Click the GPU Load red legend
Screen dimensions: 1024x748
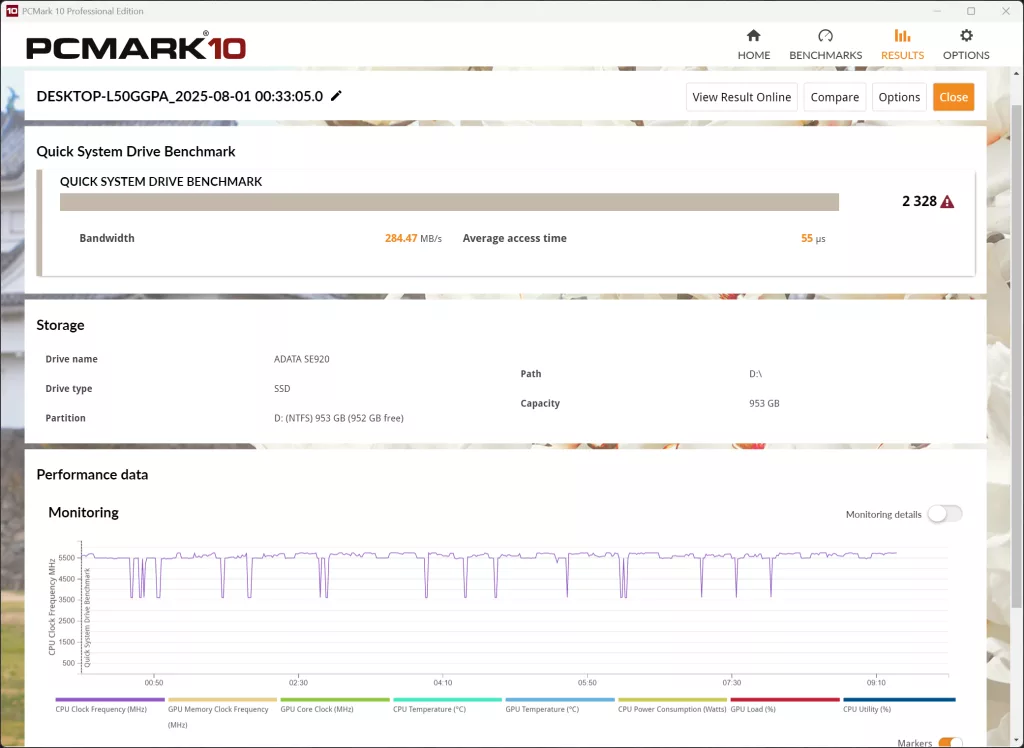tap(784, 706)
